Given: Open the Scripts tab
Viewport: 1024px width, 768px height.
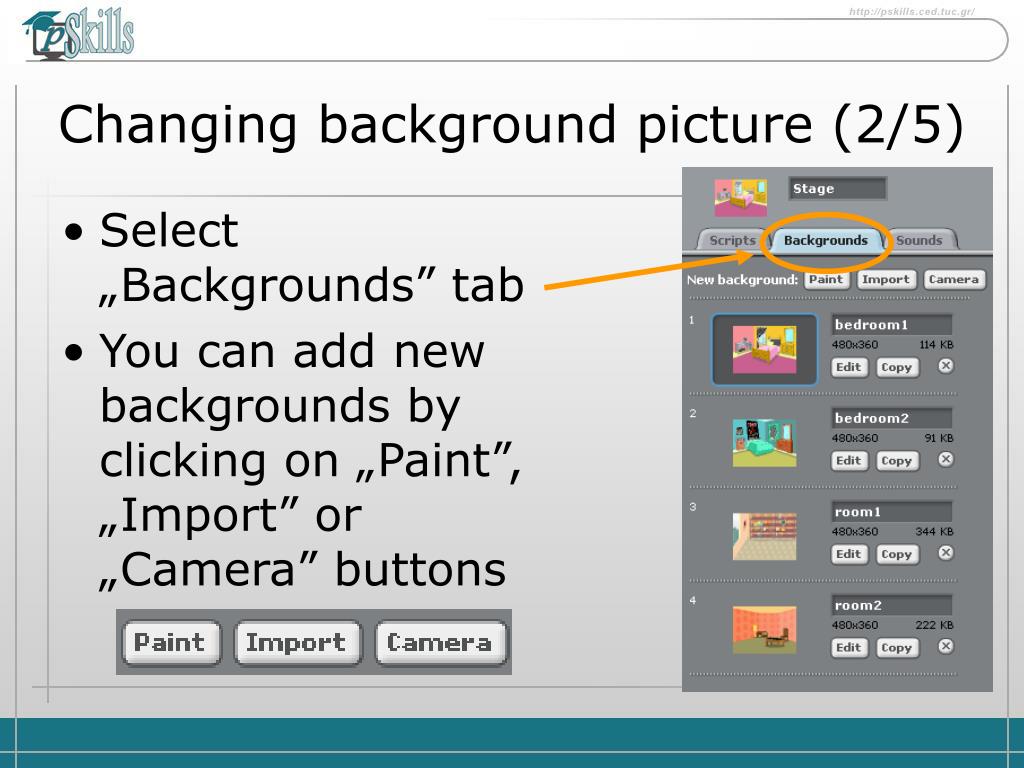Looking at the screenshot, I should coord(731,240).
